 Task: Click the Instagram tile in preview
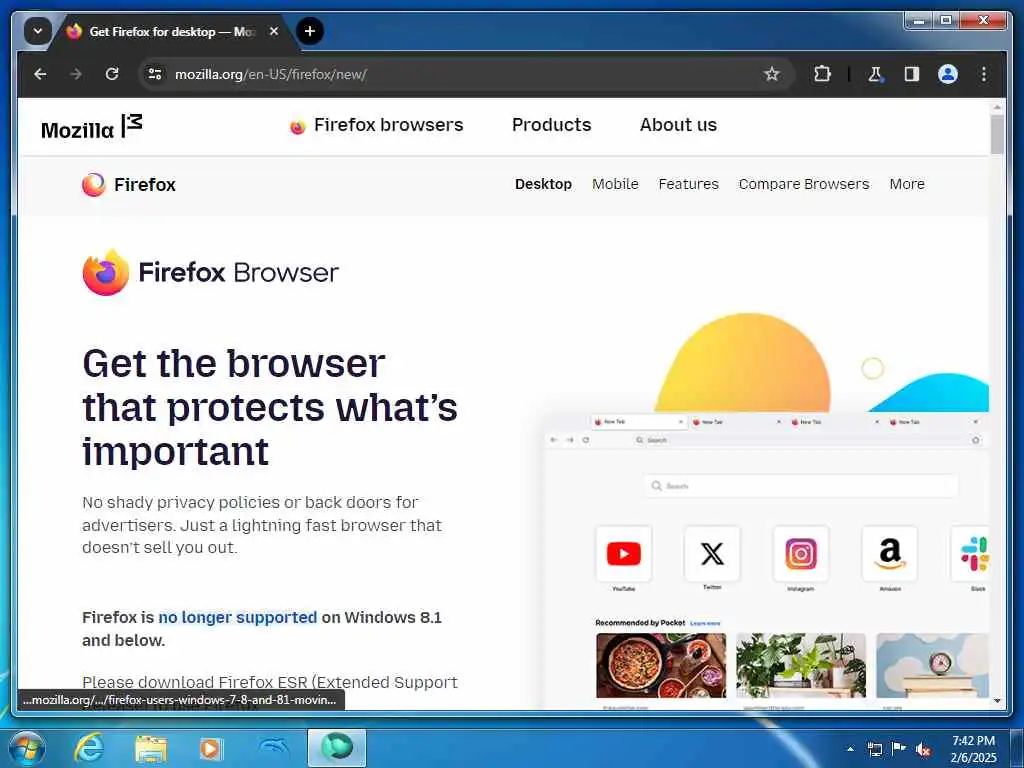[801, 554]
